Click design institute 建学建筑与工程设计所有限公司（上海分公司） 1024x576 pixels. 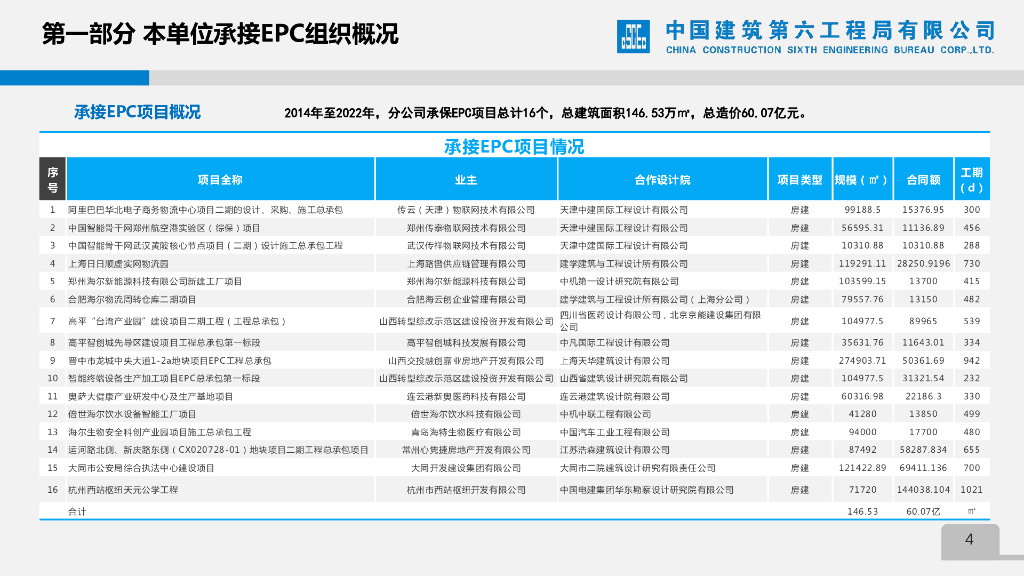click(x=655, y=300)
